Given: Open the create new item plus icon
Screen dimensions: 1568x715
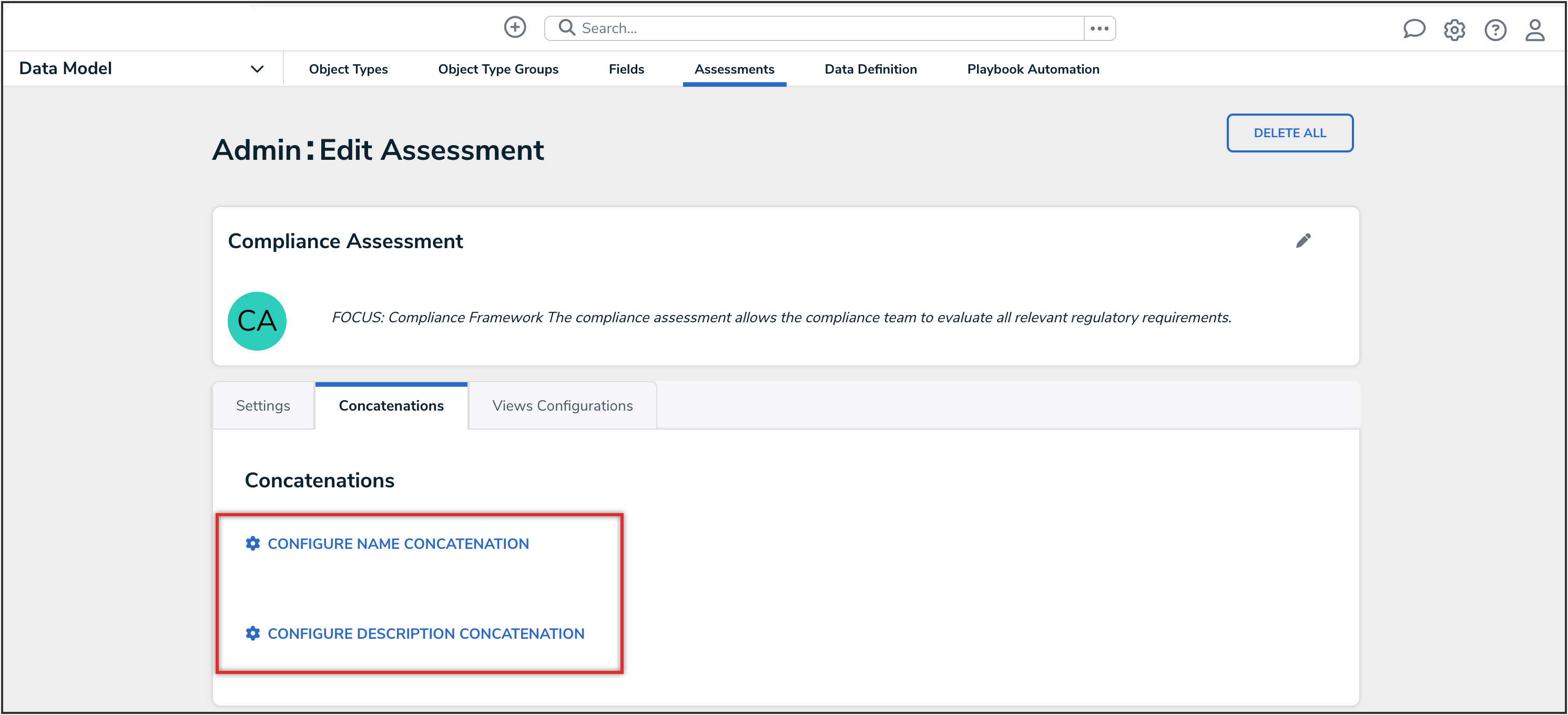Looking at the screenshot, I should (515, 27).
